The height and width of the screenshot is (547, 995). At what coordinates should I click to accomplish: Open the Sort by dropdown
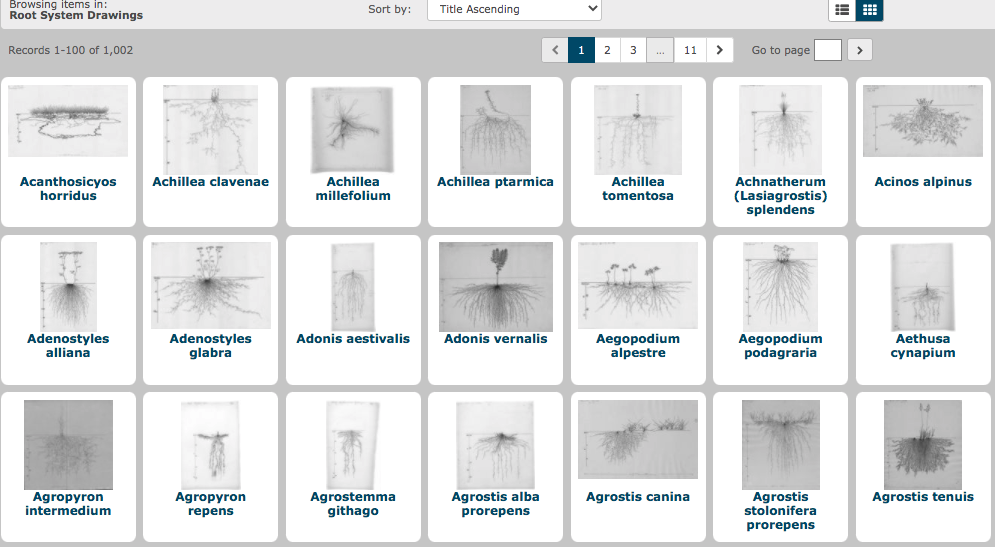tap(514, 10)
